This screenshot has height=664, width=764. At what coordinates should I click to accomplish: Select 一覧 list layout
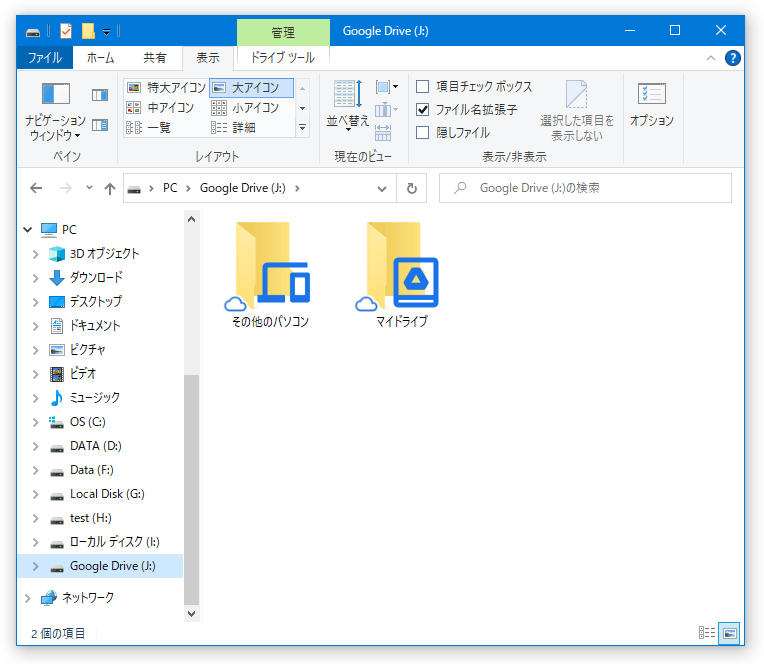(x=149, y=128)
